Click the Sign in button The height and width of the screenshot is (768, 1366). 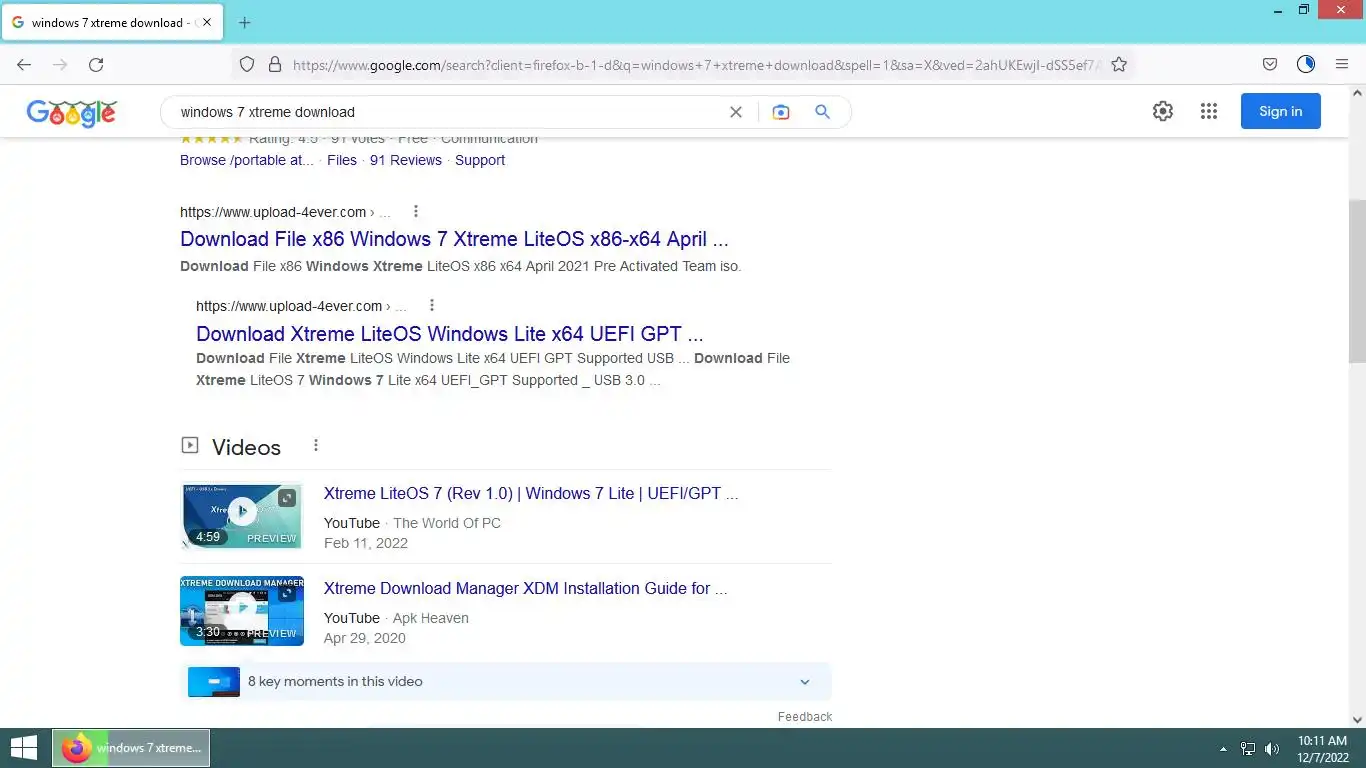pyautogui.click(x=1281, y=111)
